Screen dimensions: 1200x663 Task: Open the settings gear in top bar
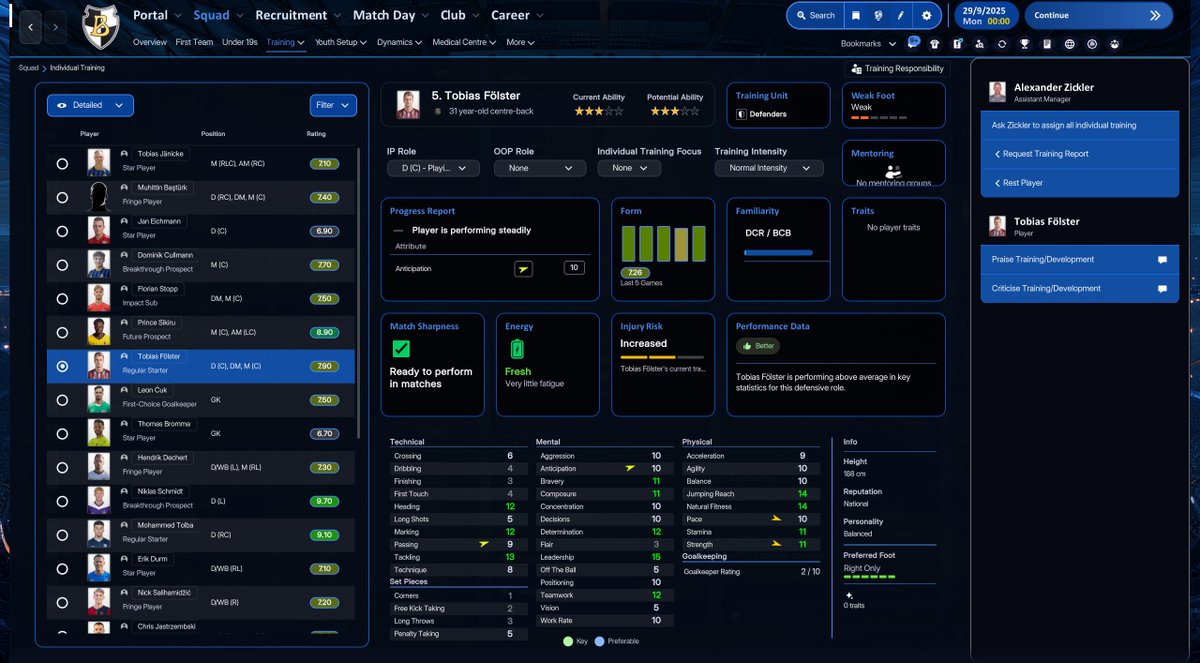click(x=926, y=16)
